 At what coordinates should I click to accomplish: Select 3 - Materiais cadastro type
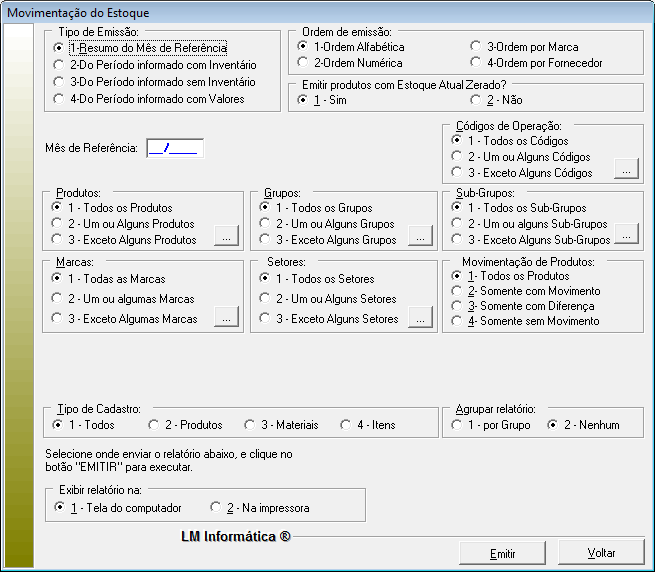point(252,425)
